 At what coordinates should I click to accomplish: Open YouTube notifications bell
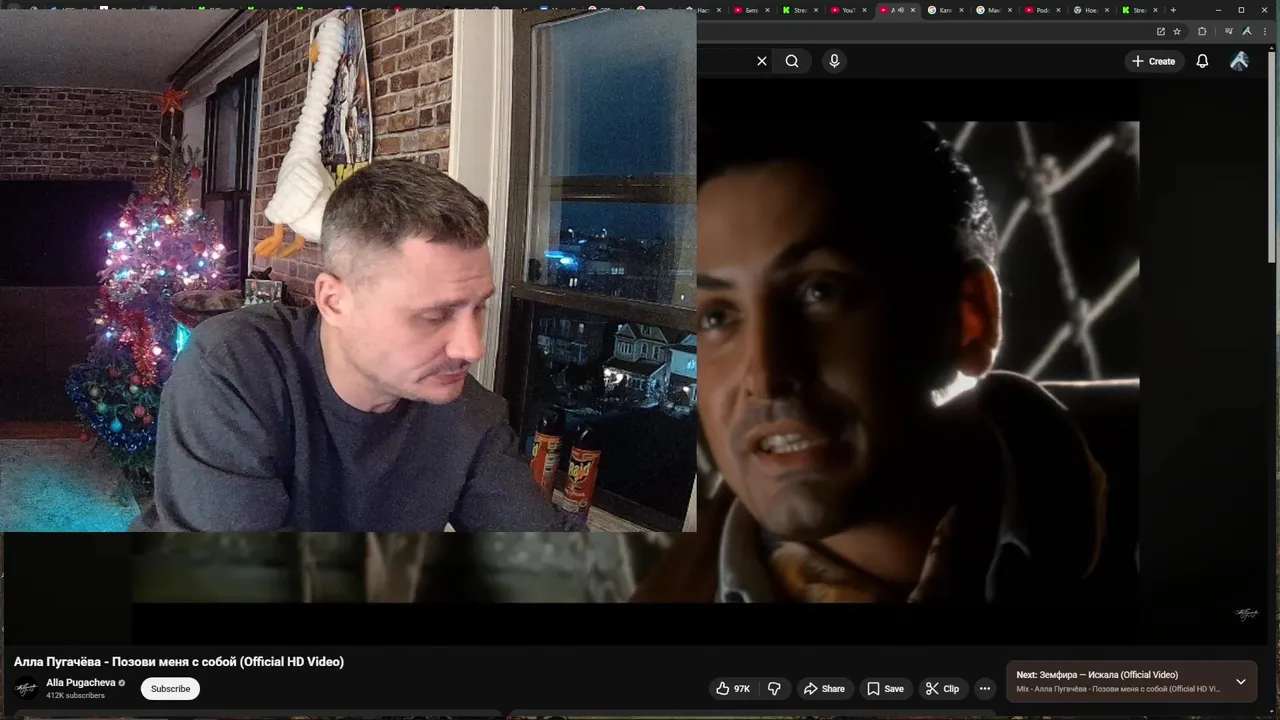click(x=1202, y=61)
